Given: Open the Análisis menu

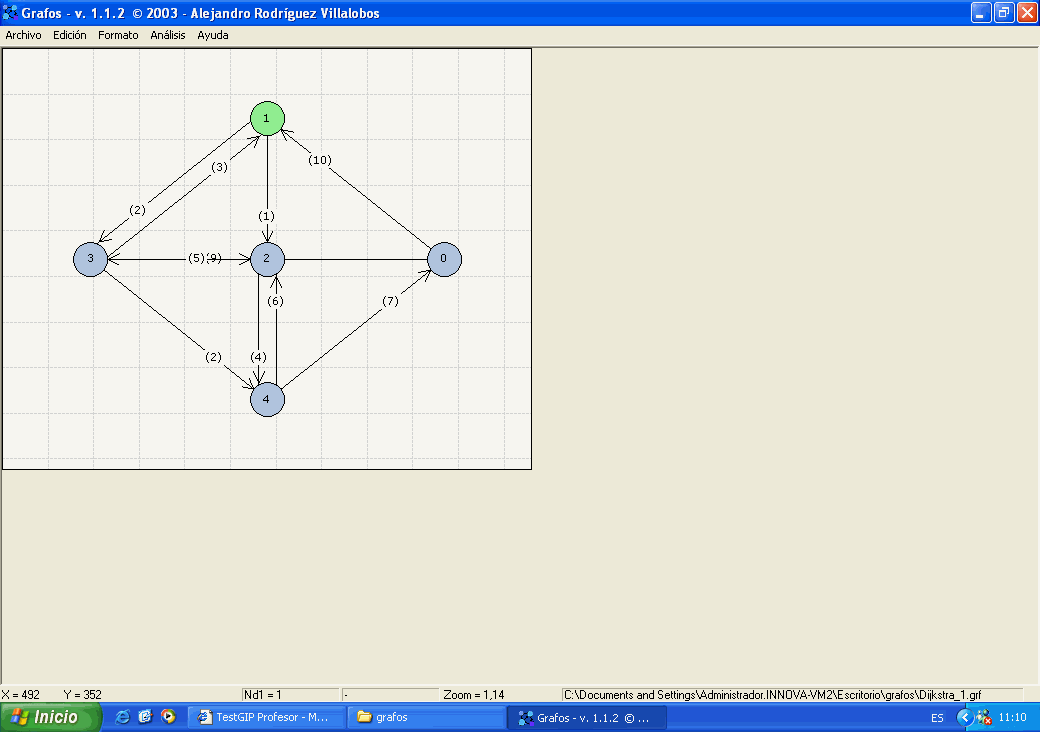Looking at the screenshot, I should [x=168, y=35].
